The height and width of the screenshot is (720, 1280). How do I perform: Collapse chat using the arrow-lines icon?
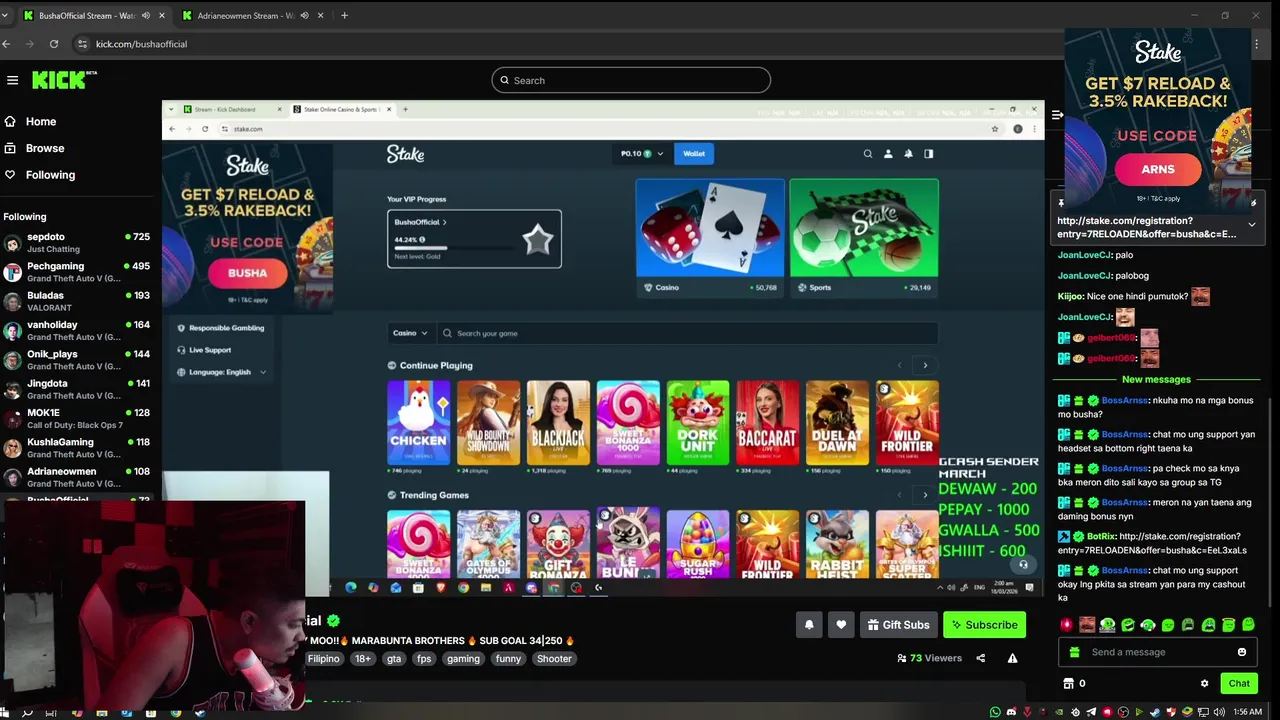(x=1057, y=115)
